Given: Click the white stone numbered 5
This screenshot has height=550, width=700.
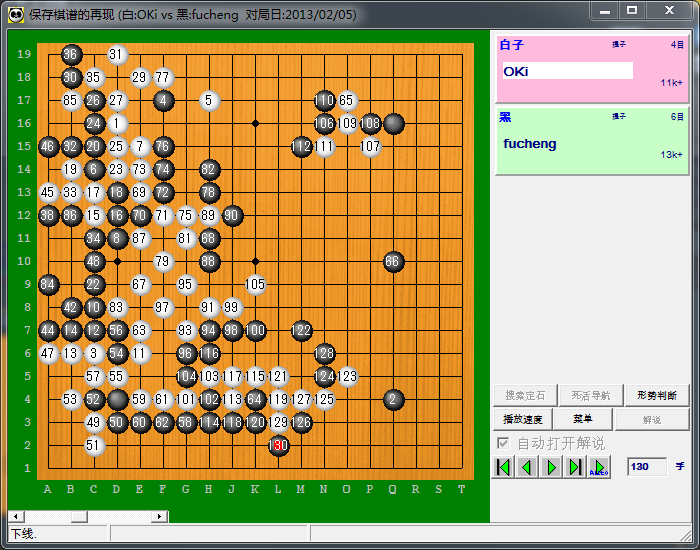Looking at the screenshot, I should point(209,100).
